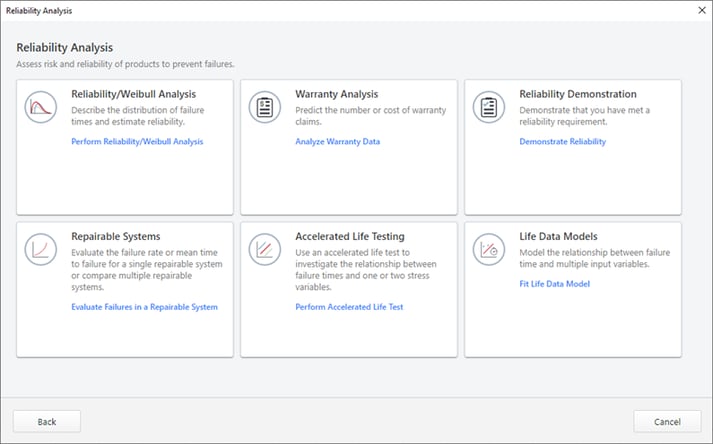Click the Life Data Models plot icon
The height and width of the screenshot is (444, 713).
489,248
